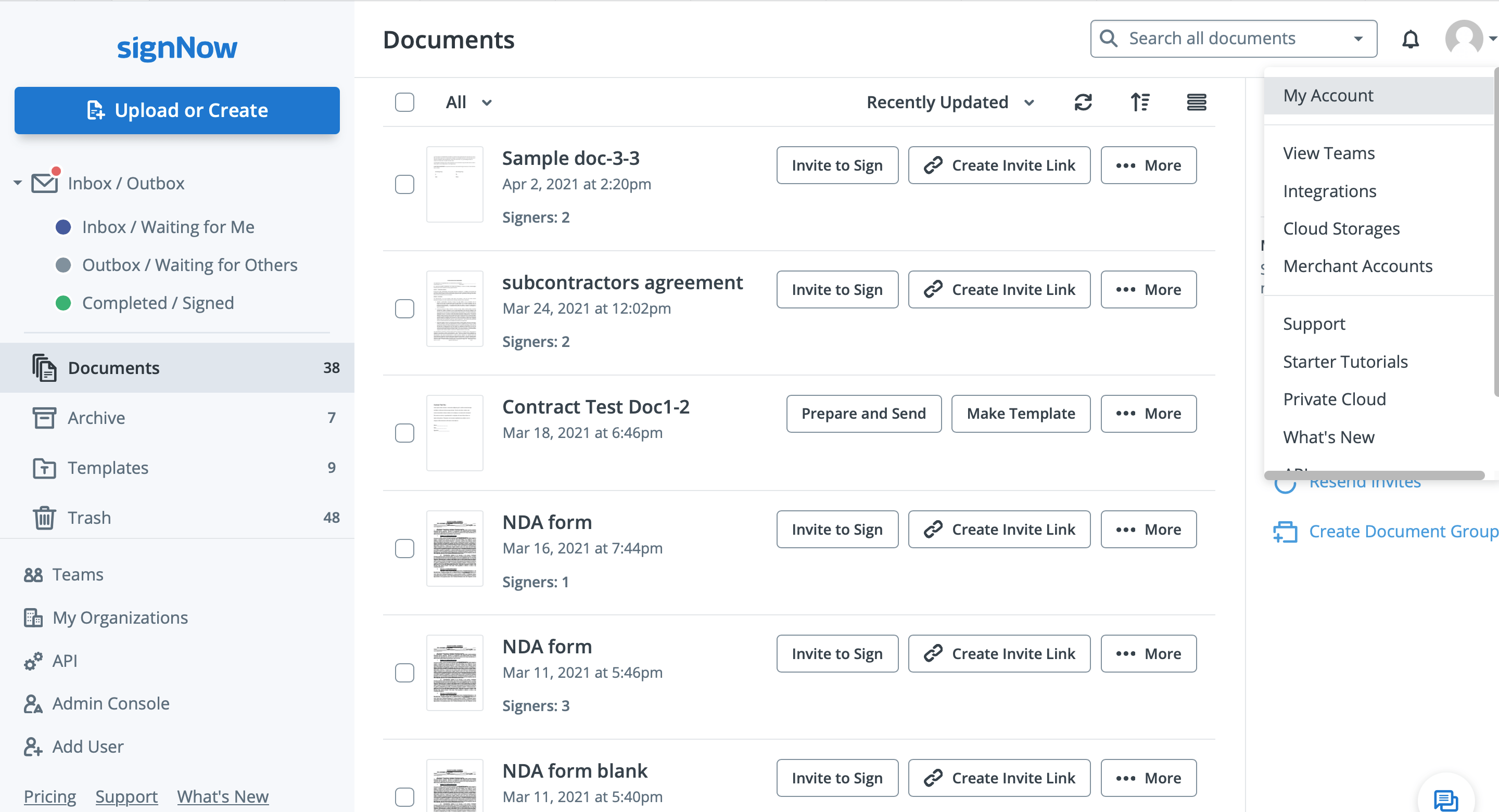Choose Cloud Storages menu entry

[1341, 228]
